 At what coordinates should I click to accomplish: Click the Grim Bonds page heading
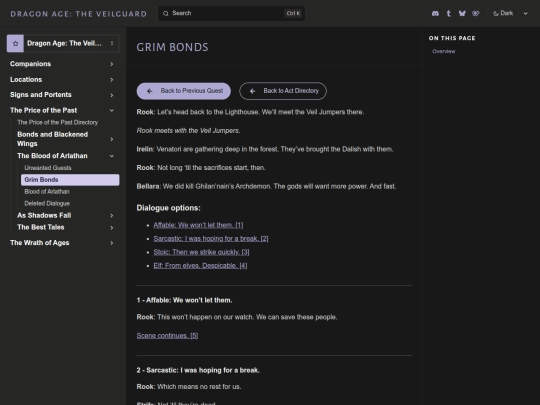click(173, 47)
